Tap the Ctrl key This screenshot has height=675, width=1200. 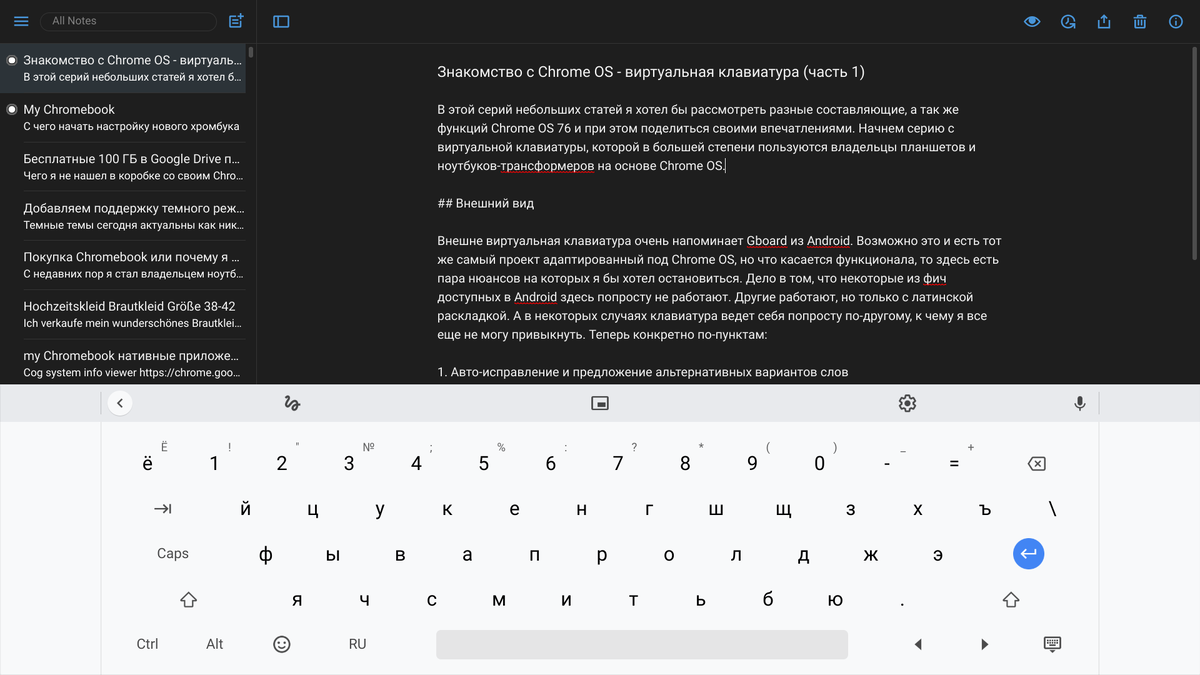[147, 644]
